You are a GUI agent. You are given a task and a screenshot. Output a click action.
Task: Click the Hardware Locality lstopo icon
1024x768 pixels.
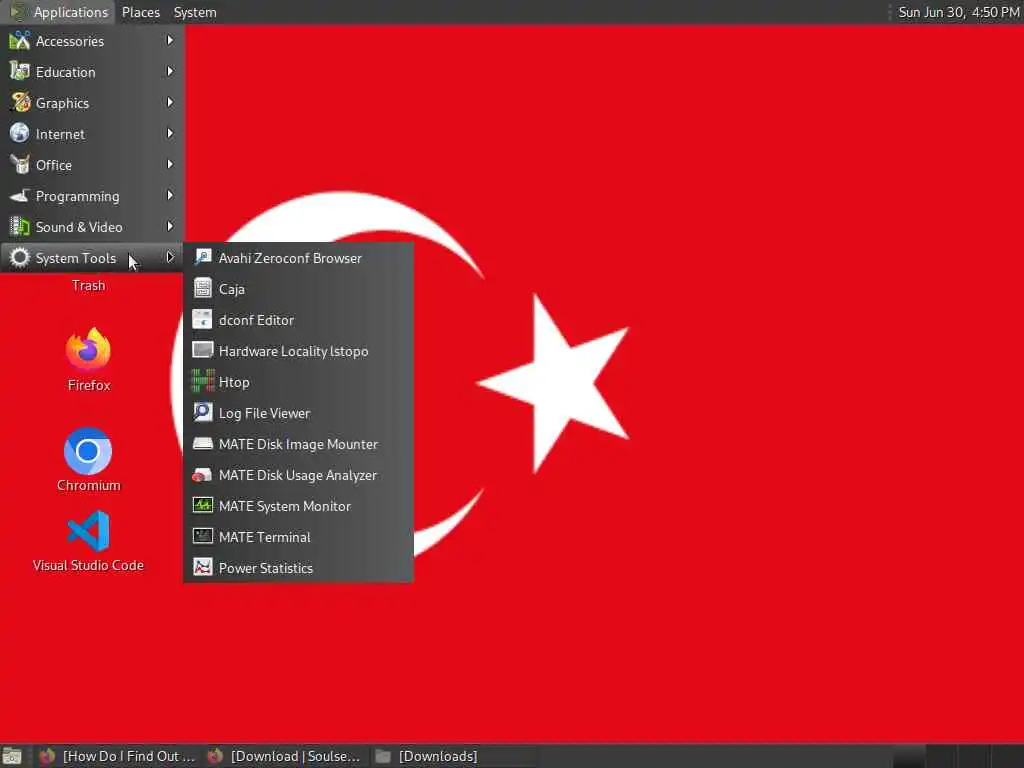click(202, 351)
